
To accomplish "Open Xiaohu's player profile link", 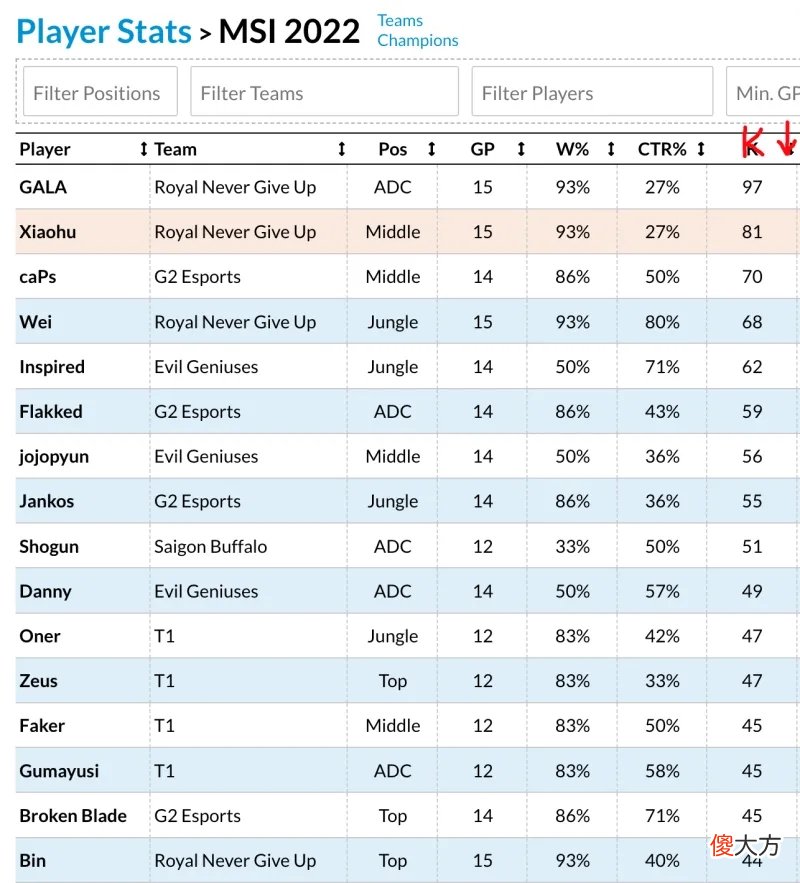I will 47,232.
